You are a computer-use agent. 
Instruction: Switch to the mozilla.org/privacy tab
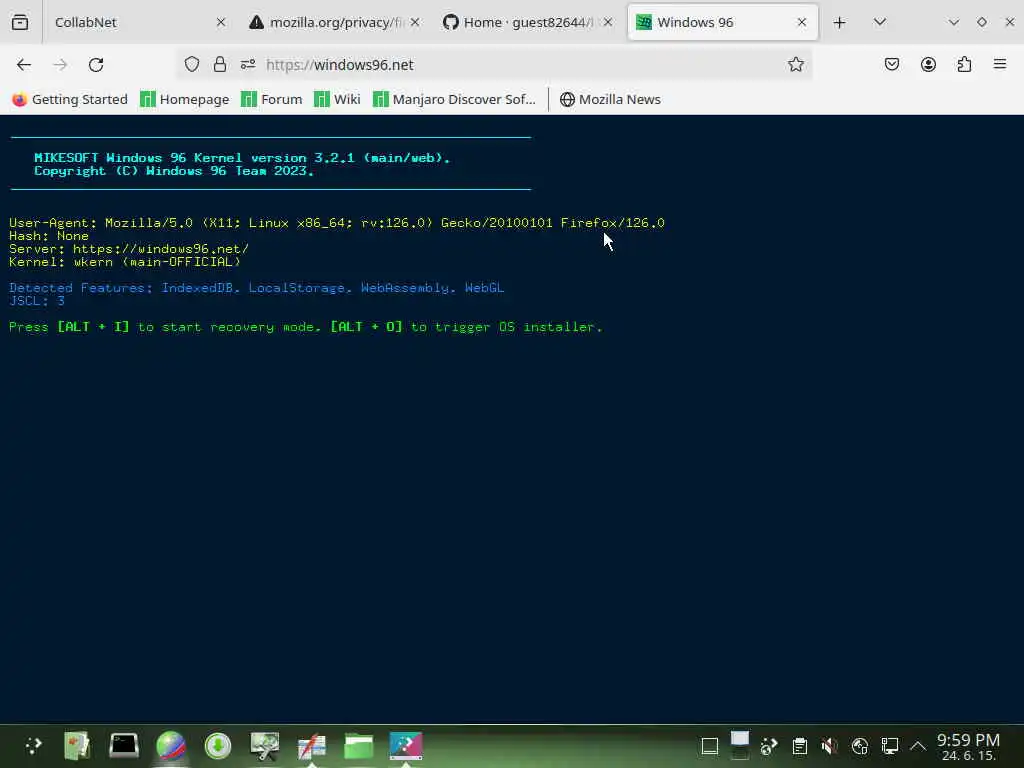pos(333,22)
